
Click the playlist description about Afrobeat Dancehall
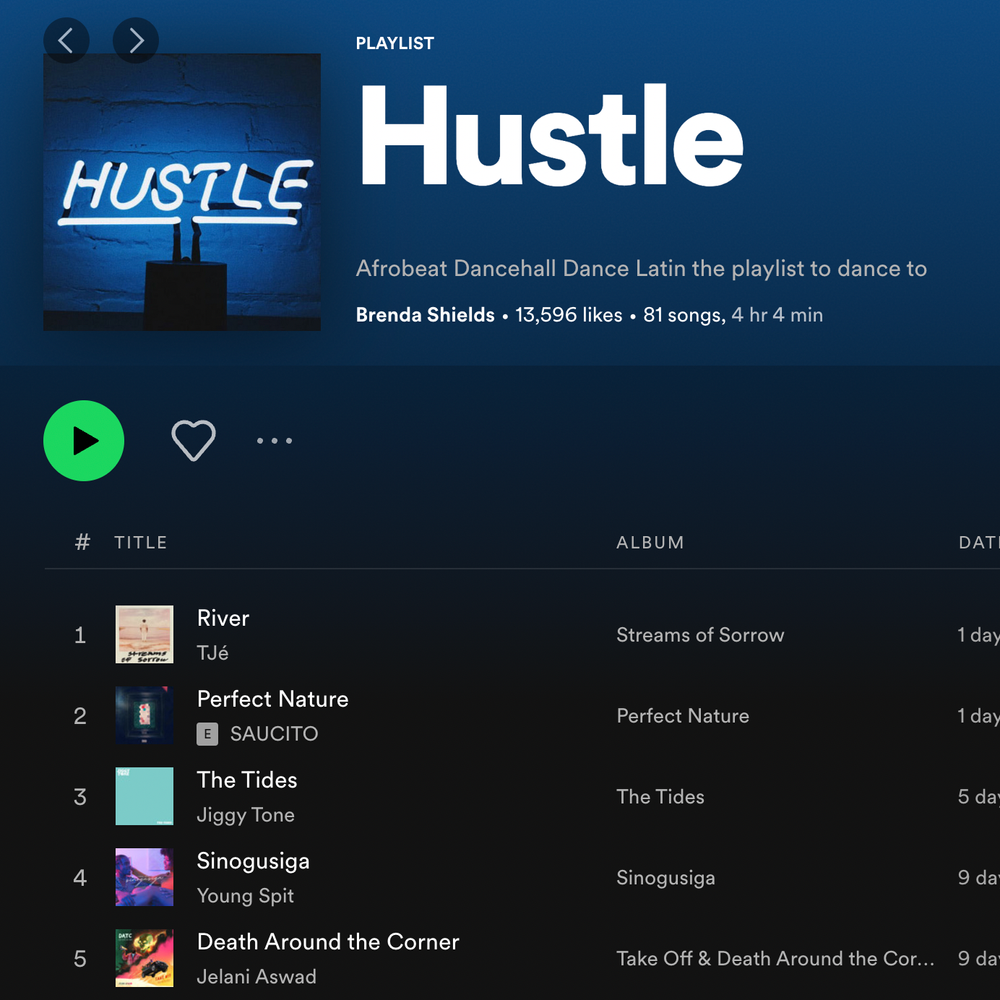[641, 268]
